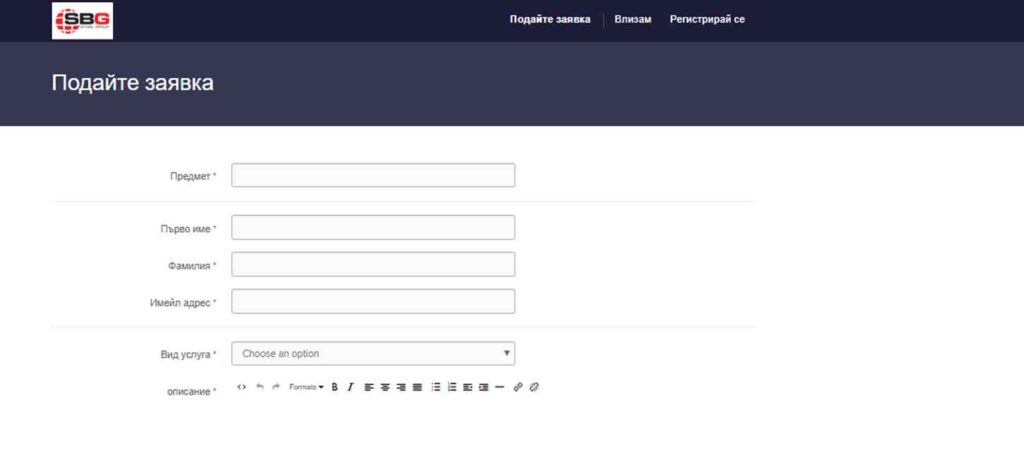Click the 'Вид услуга *' label
Image resolution: width=1024 pixels, height=458 pixels.
click(188, 354)
